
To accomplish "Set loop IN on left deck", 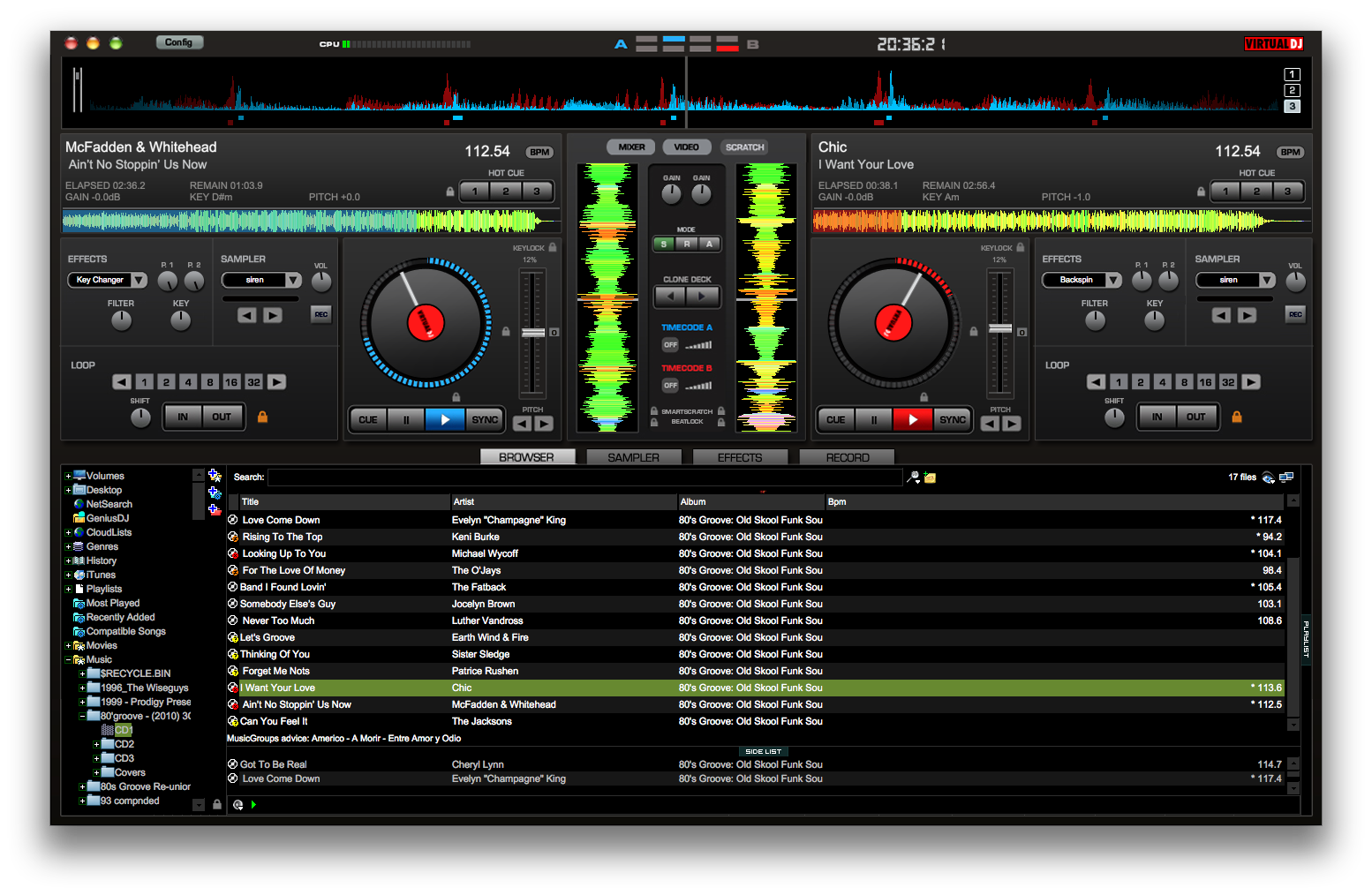I will pos(183,417).
